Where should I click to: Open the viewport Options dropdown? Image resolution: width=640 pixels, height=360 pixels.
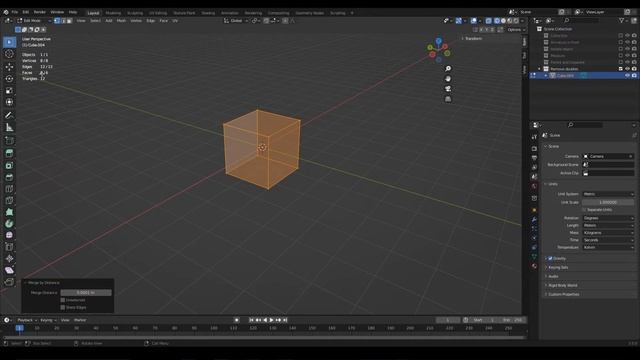click(516, 30)
